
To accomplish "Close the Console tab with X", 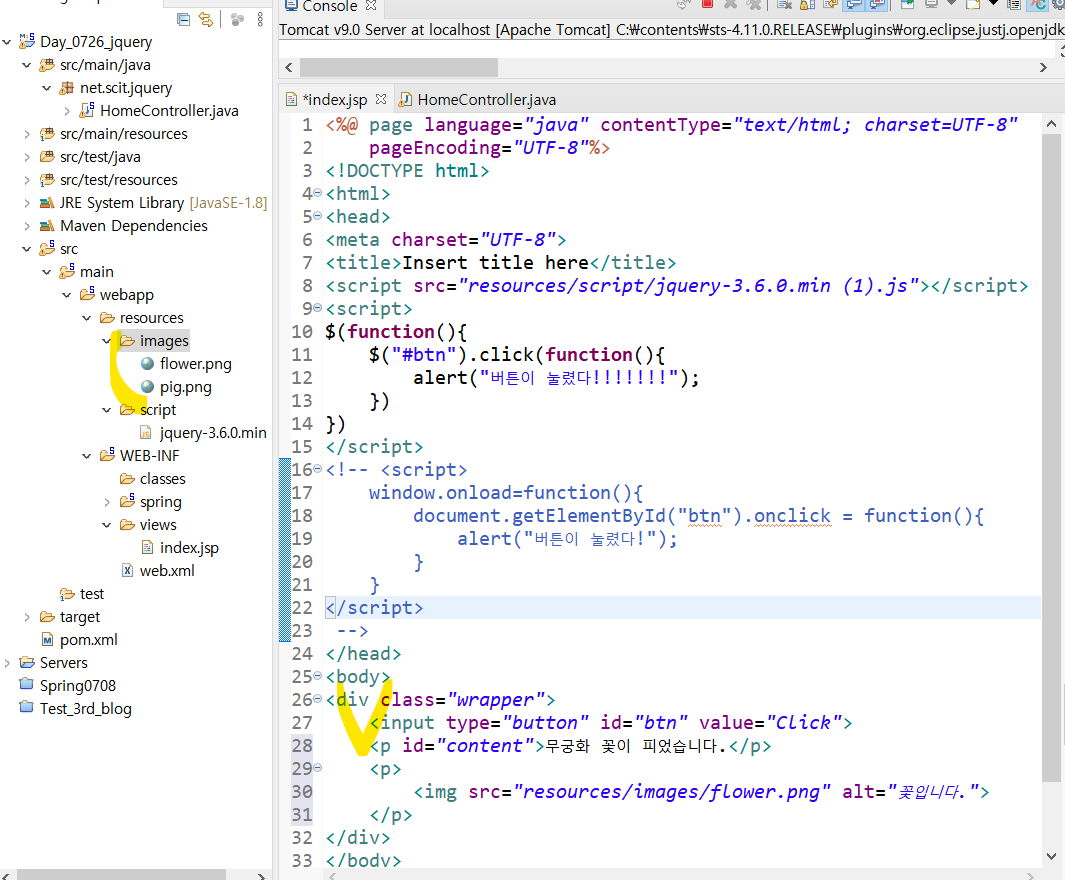I will (x=371, y=5).
